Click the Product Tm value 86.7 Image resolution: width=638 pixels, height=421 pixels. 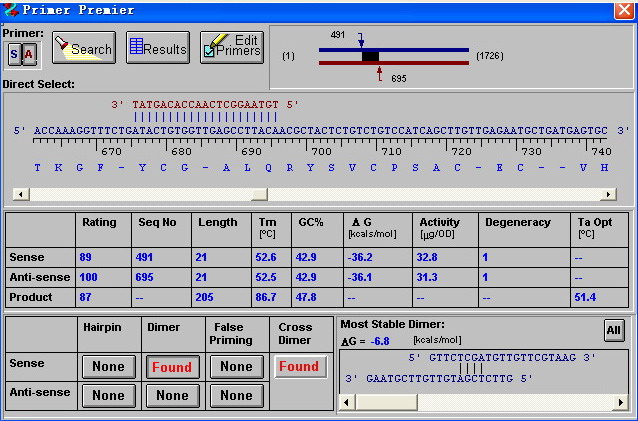pyautogui.click(x=266, y=297)
